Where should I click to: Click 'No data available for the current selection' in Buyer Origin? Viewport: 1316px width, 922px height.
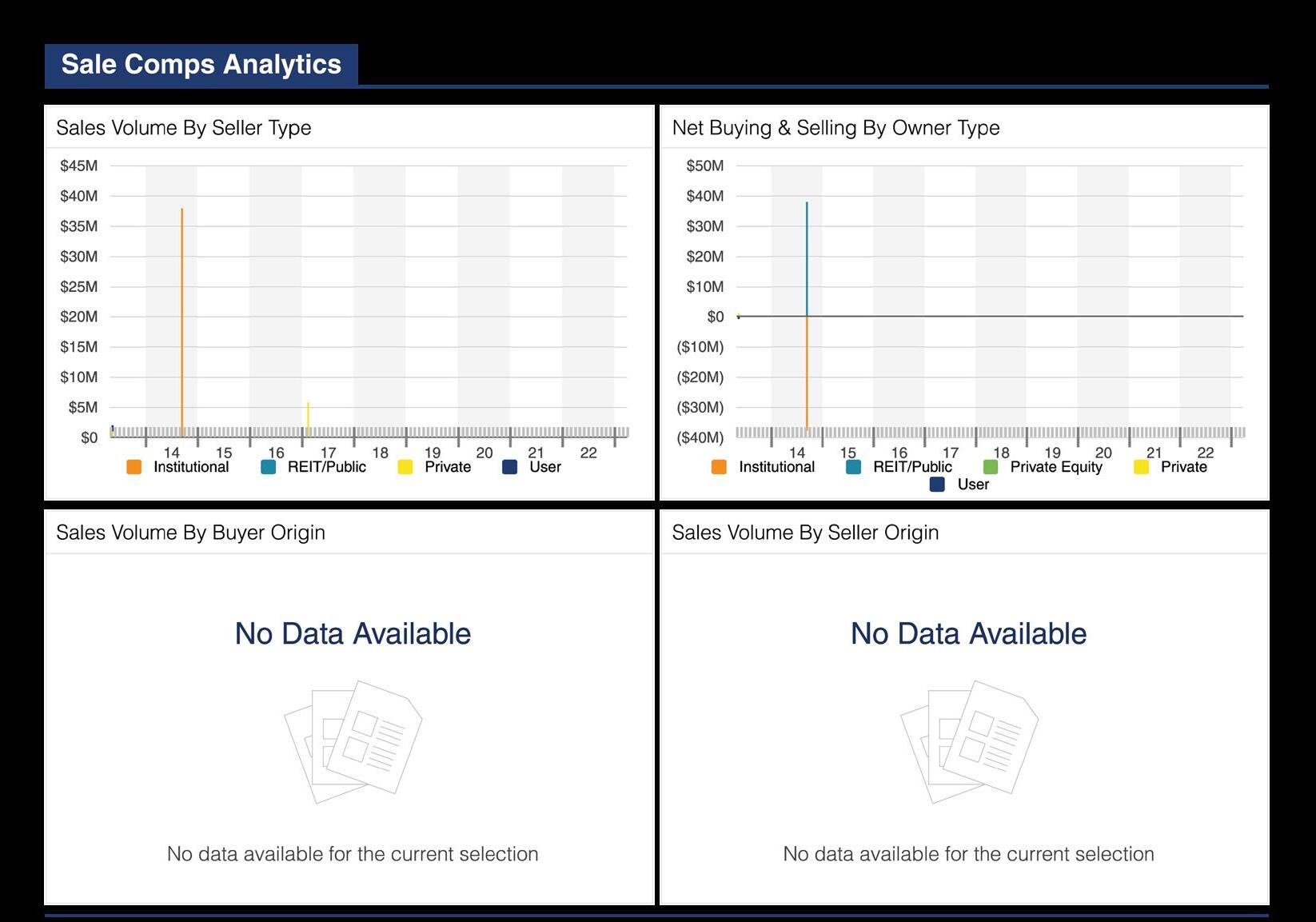click(353, 854)
